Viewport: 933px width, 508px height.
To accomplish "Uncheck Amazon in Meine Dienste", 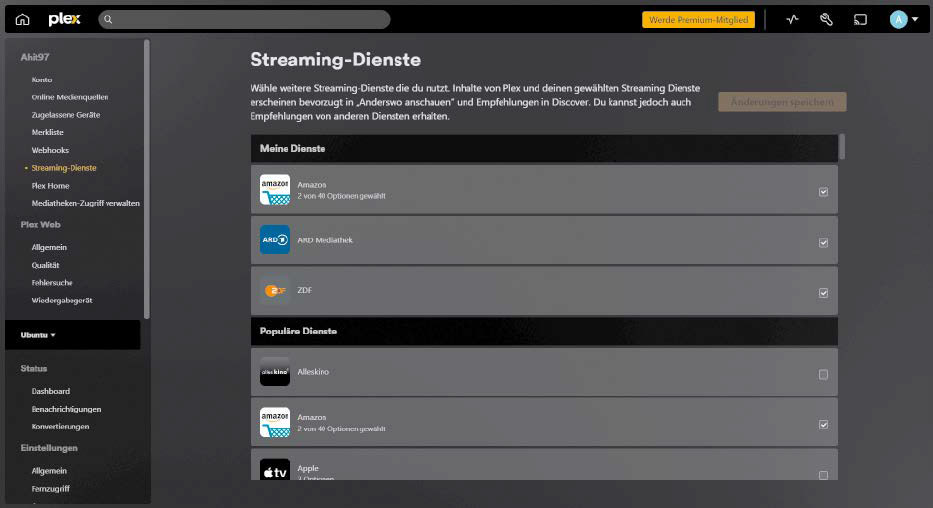I will coord(824,192).
